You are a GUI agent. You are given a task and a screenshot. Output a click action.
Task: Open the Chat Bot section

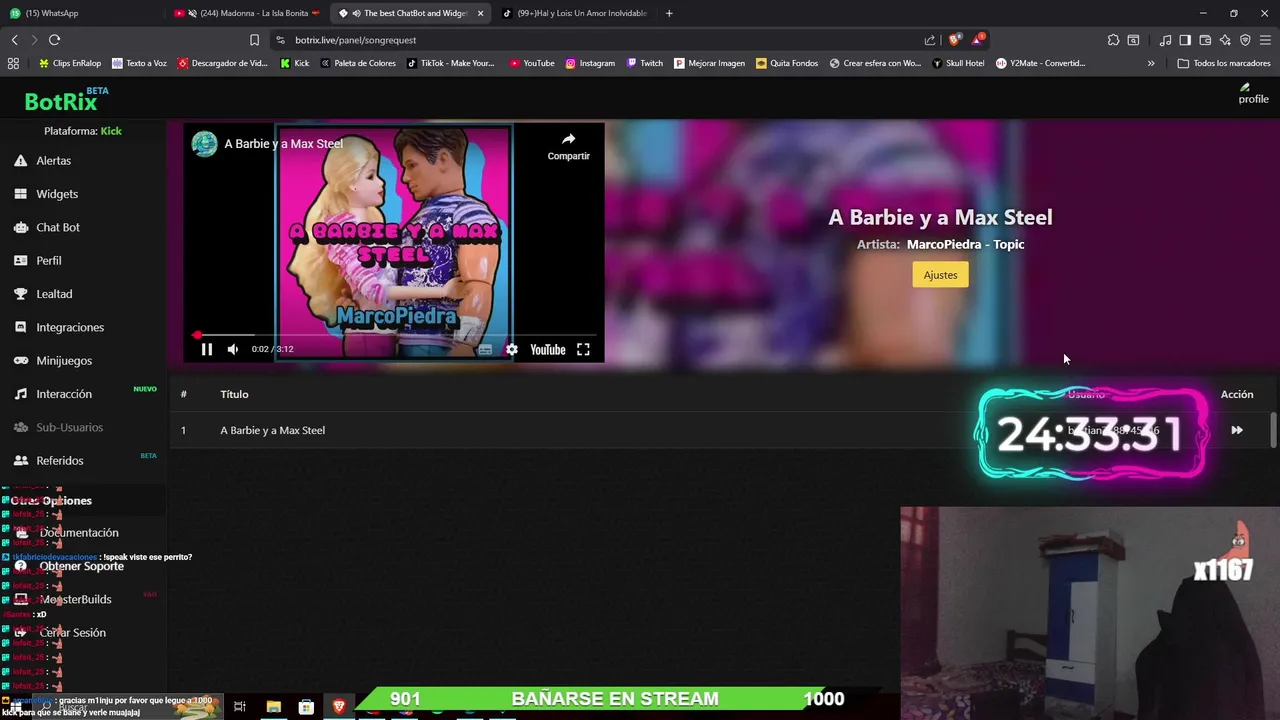[58, 227]
